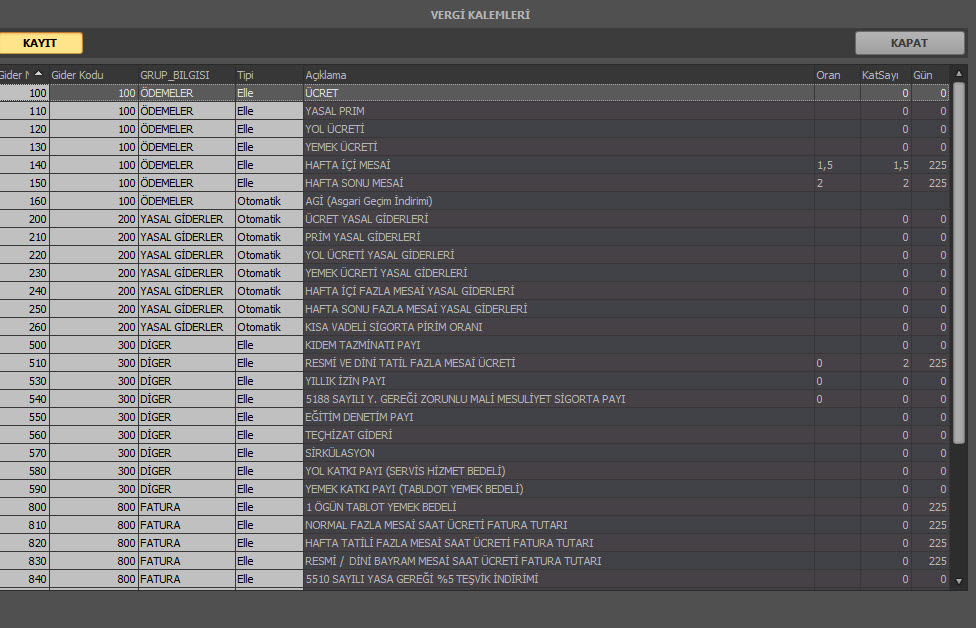Select the ÜCRET description cell
This screenshot has height=628, width=976.
(x=558, y=93)
